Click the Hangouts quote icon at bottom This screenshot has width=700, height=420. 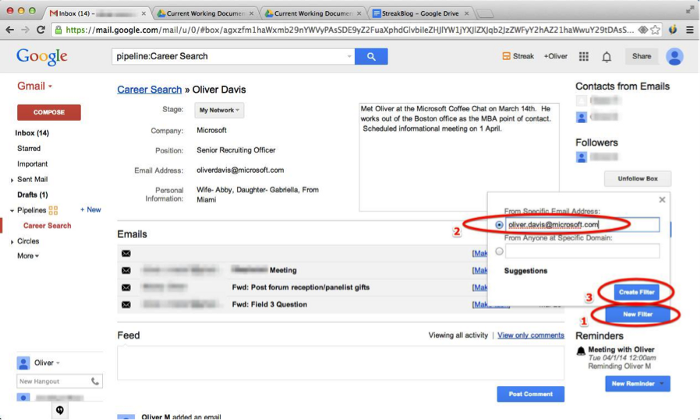click(x=60, y=410)
